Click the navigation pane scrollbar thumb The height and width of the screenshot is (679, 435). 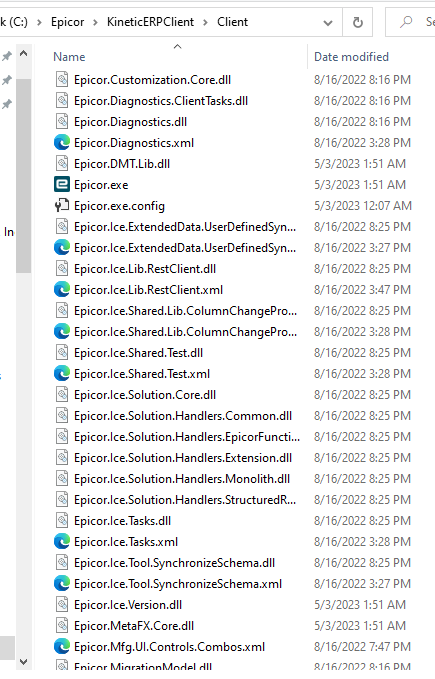pyautogui.click(x=24, y=175)
